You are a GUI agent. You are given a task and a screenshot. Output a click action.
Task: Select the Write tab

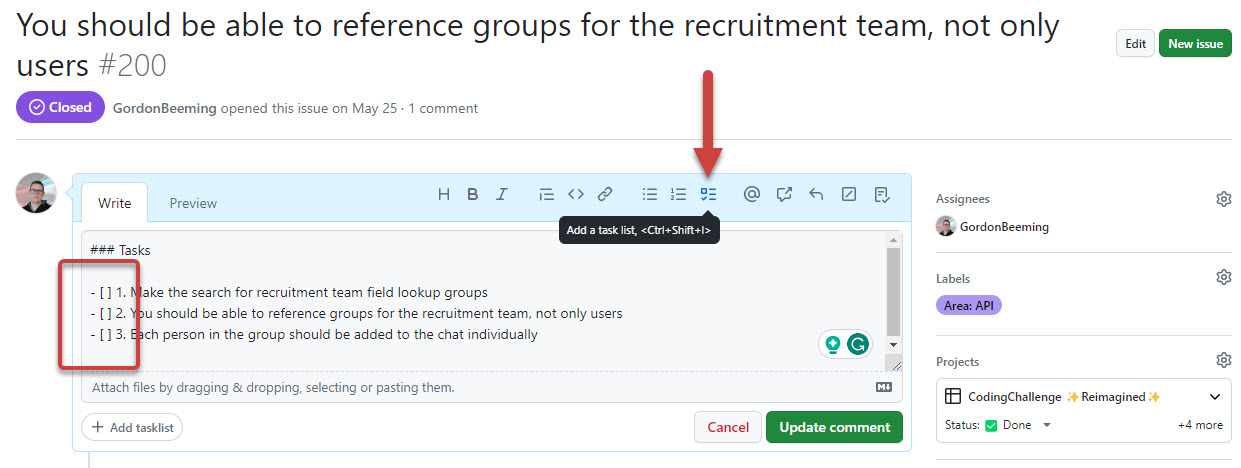[x=114, y=203]
